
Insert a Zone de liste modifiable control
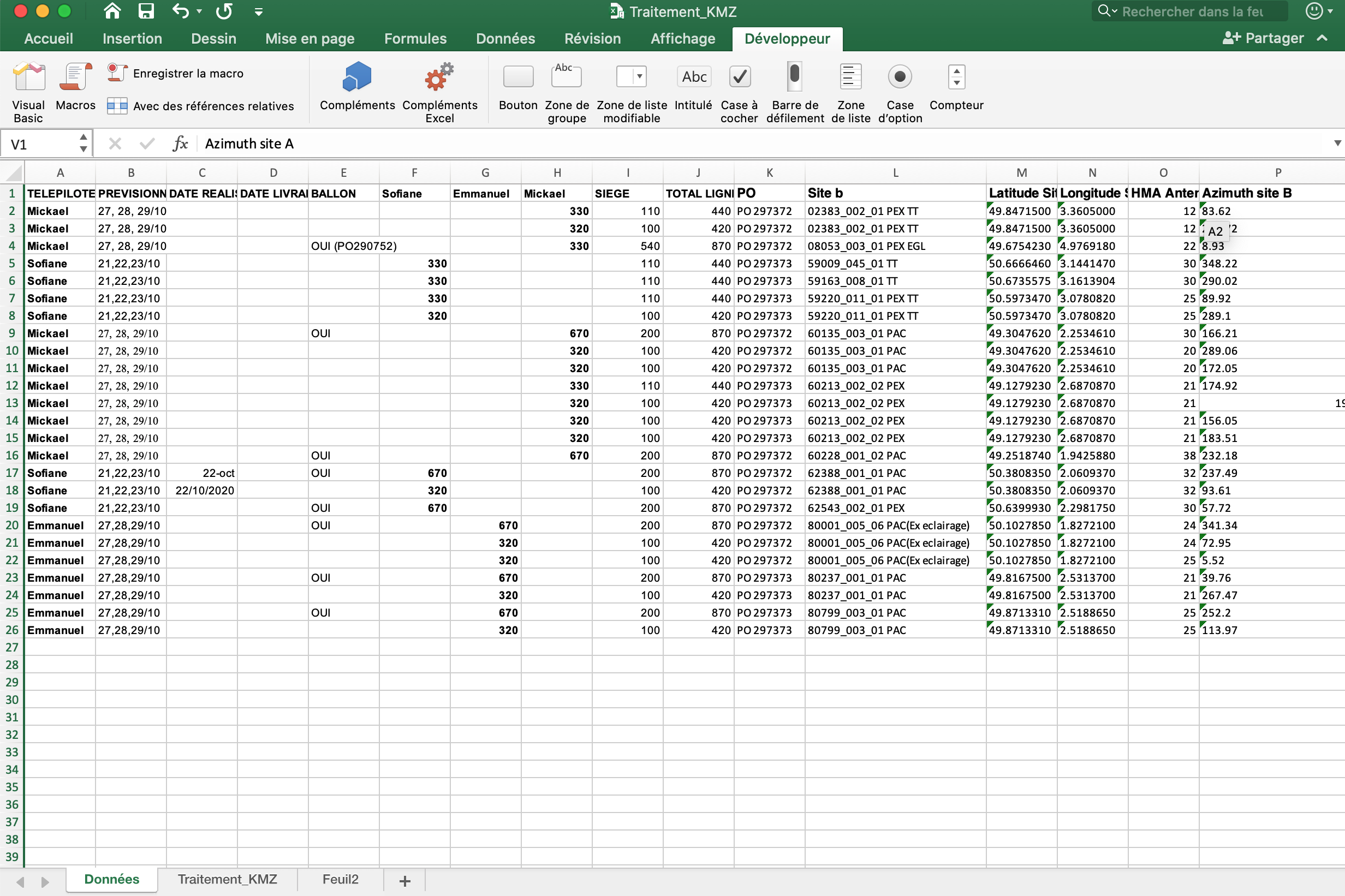[x=632, y=92]
